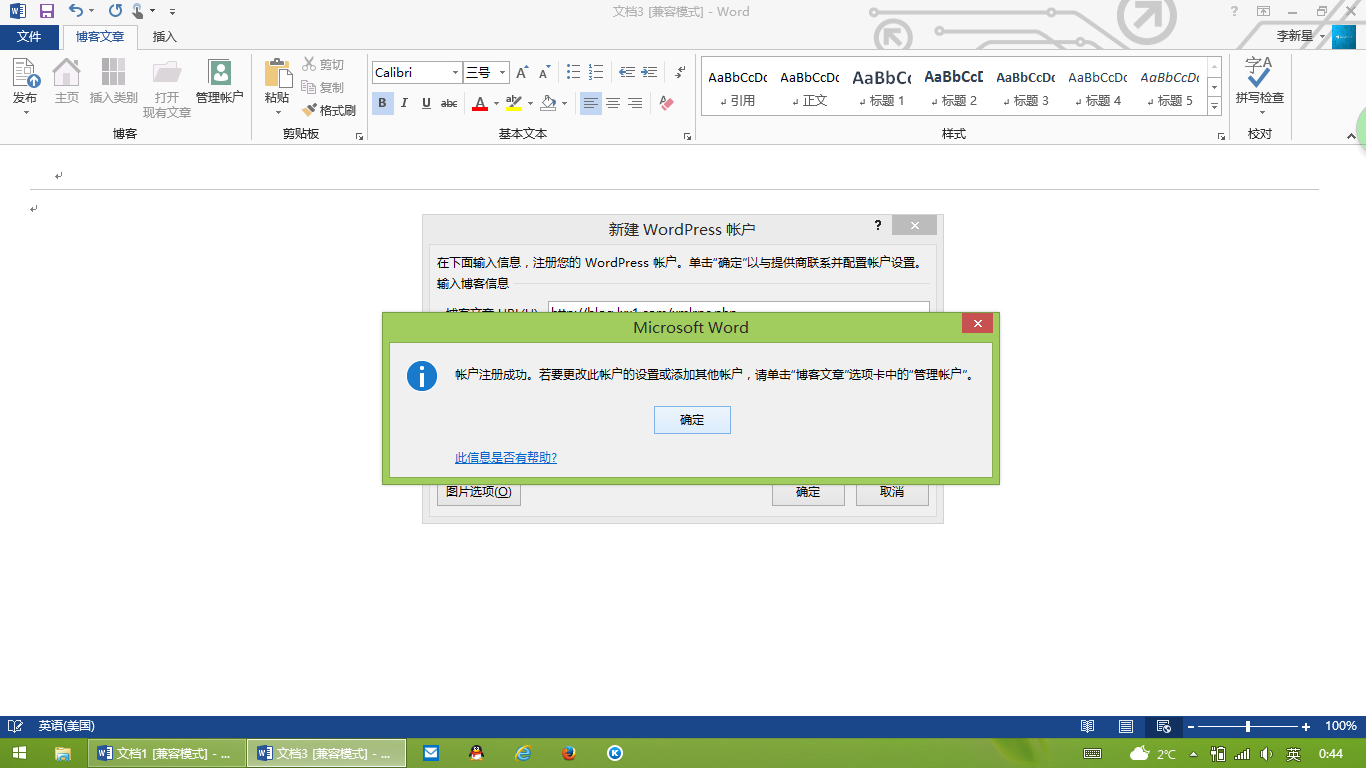Open the Basic Text dialog launcher

[687, 136]
